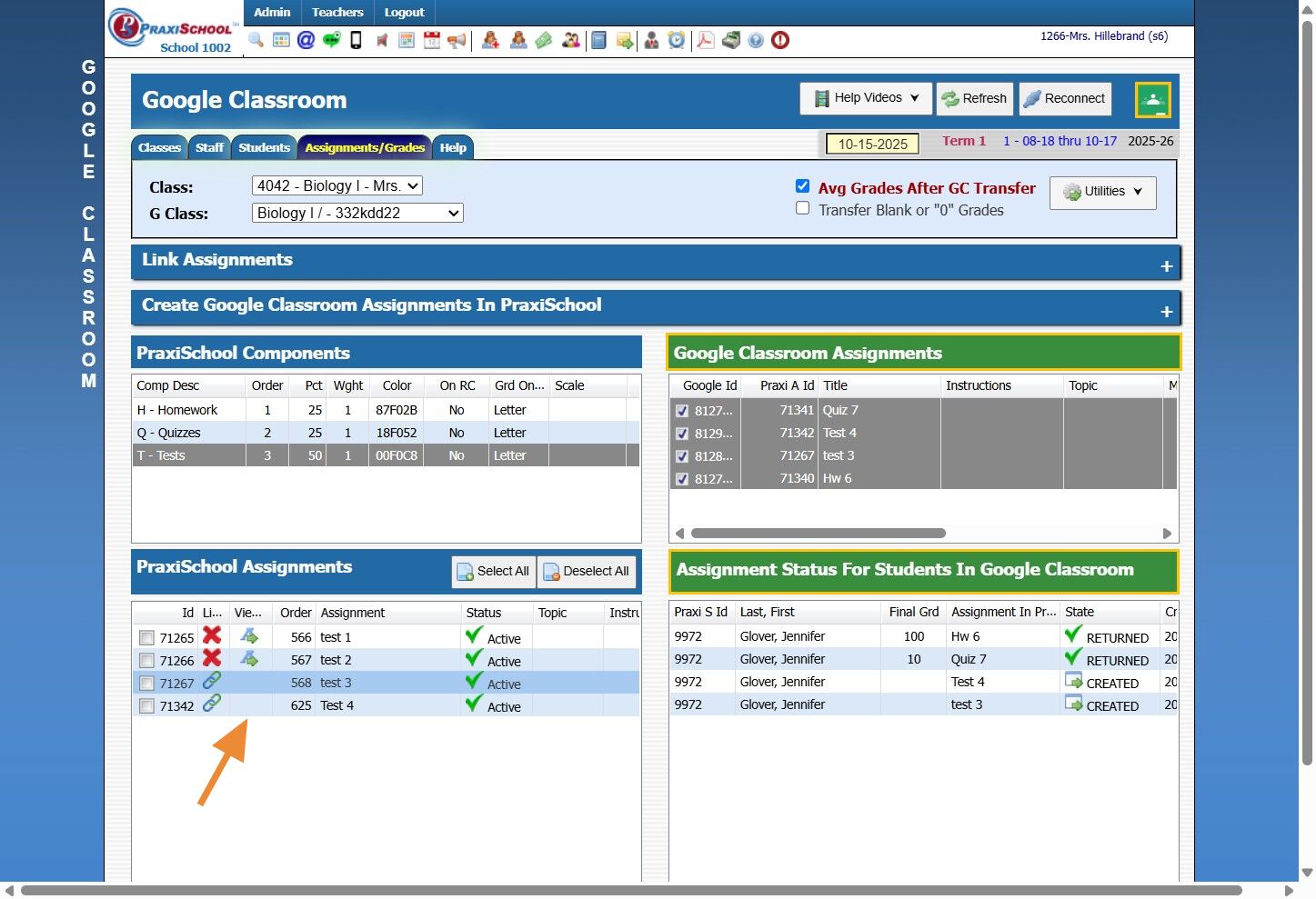Click the green chat bubble icon
This screenshot has height=899, width=1316.
[331, 40]
